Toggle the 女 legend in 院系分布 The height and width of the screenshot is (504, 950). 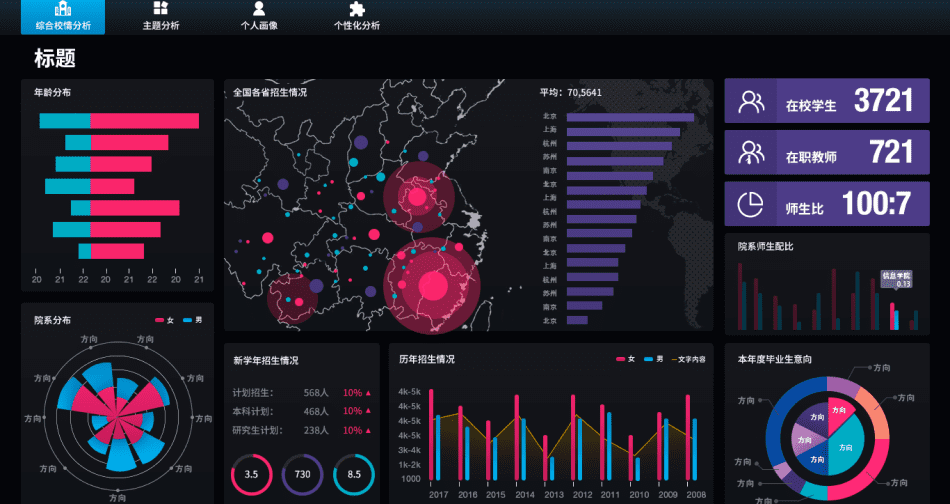(164, 320)
